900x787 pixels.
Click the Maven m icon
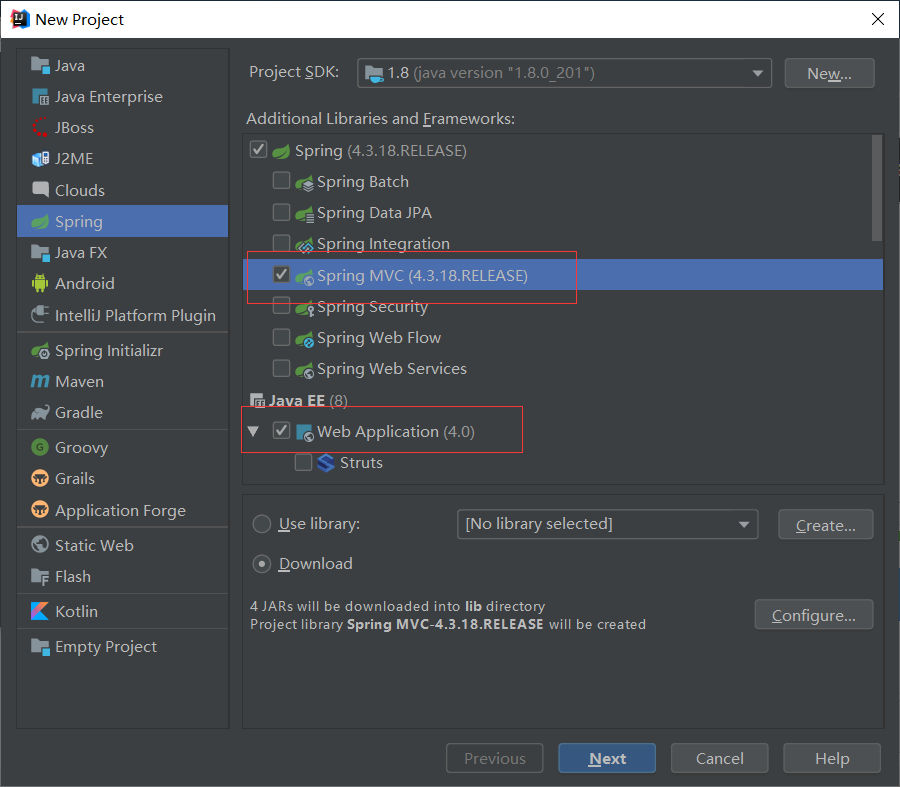tap(40, 381)
